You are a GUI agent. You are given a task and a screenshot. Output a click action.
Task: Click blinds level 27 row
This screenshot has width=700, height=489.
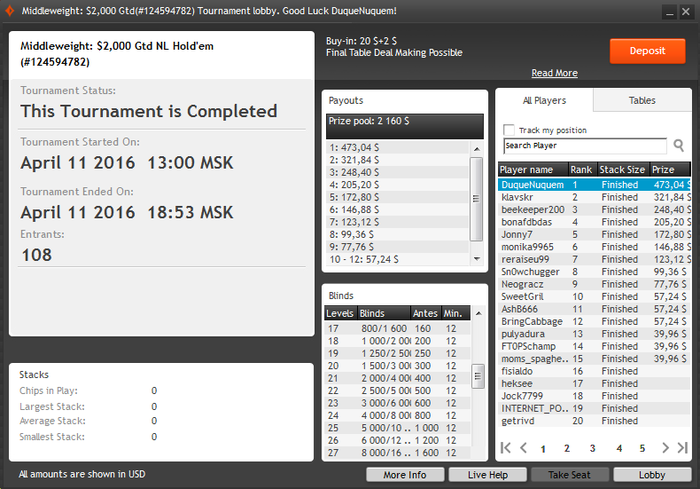(397, 453)
